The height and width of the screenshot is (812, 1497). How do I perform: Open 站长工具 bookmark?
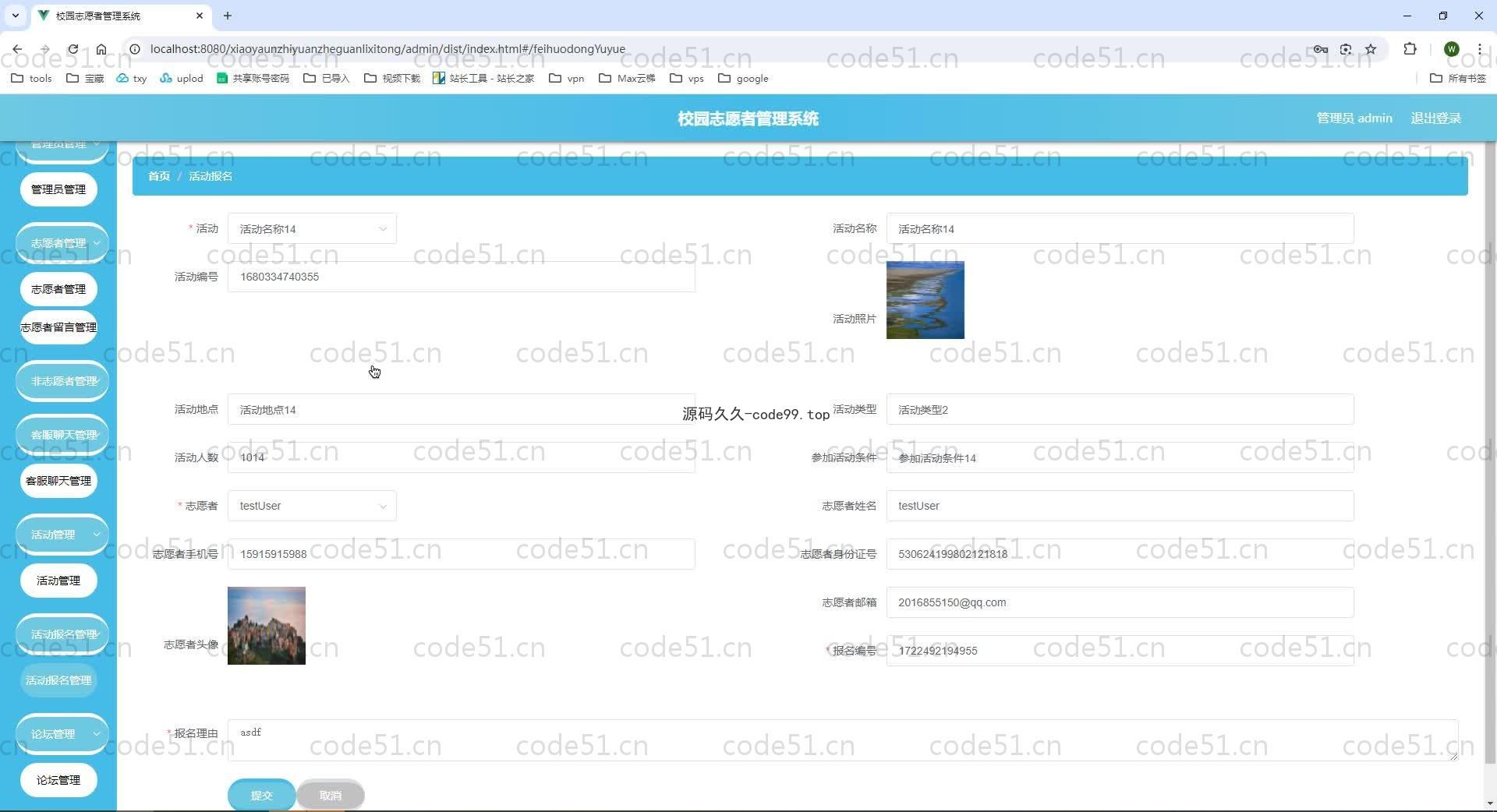click(483, 78)
